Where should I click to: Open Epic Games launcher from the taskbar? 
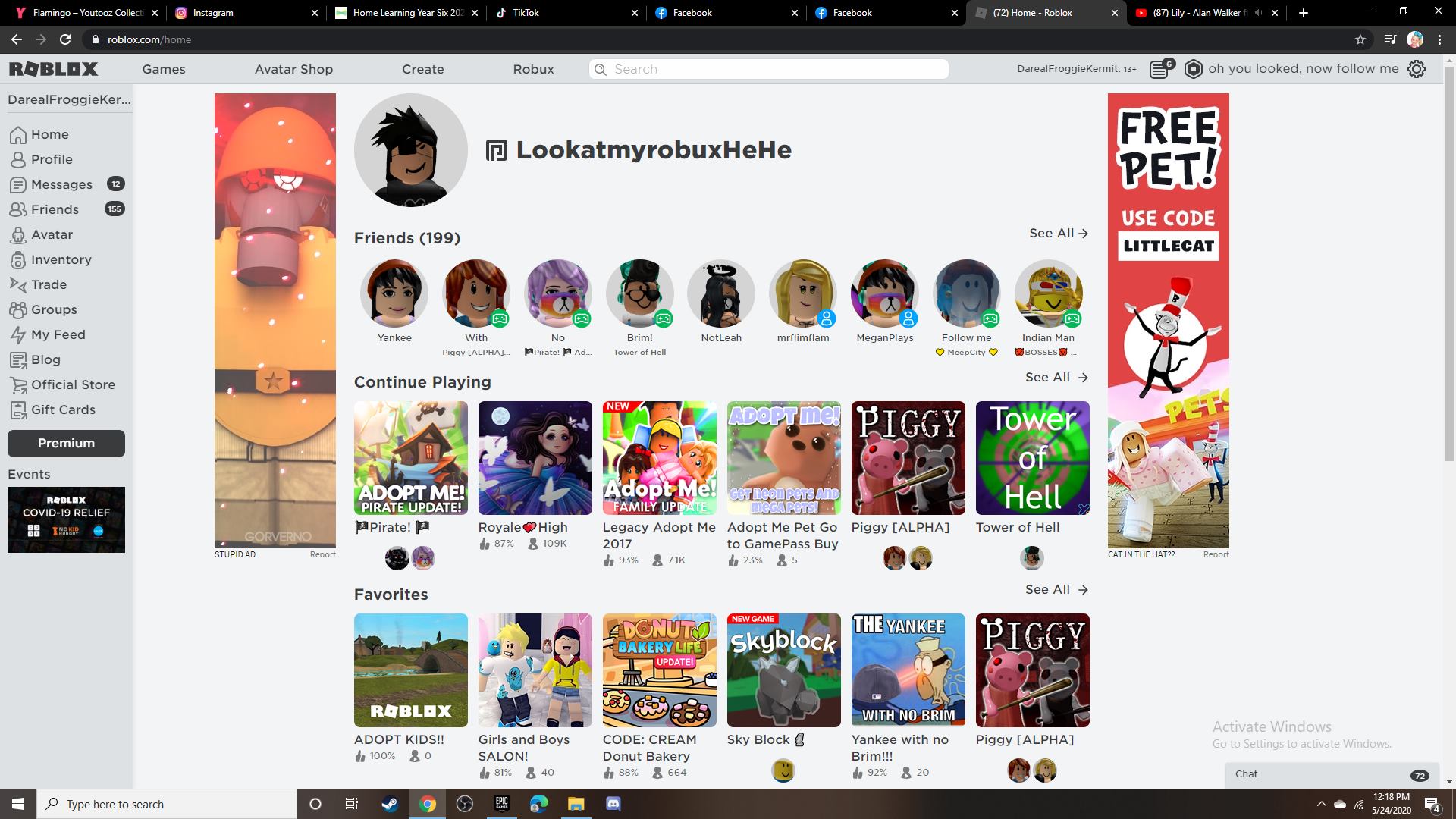coord(501,804)
